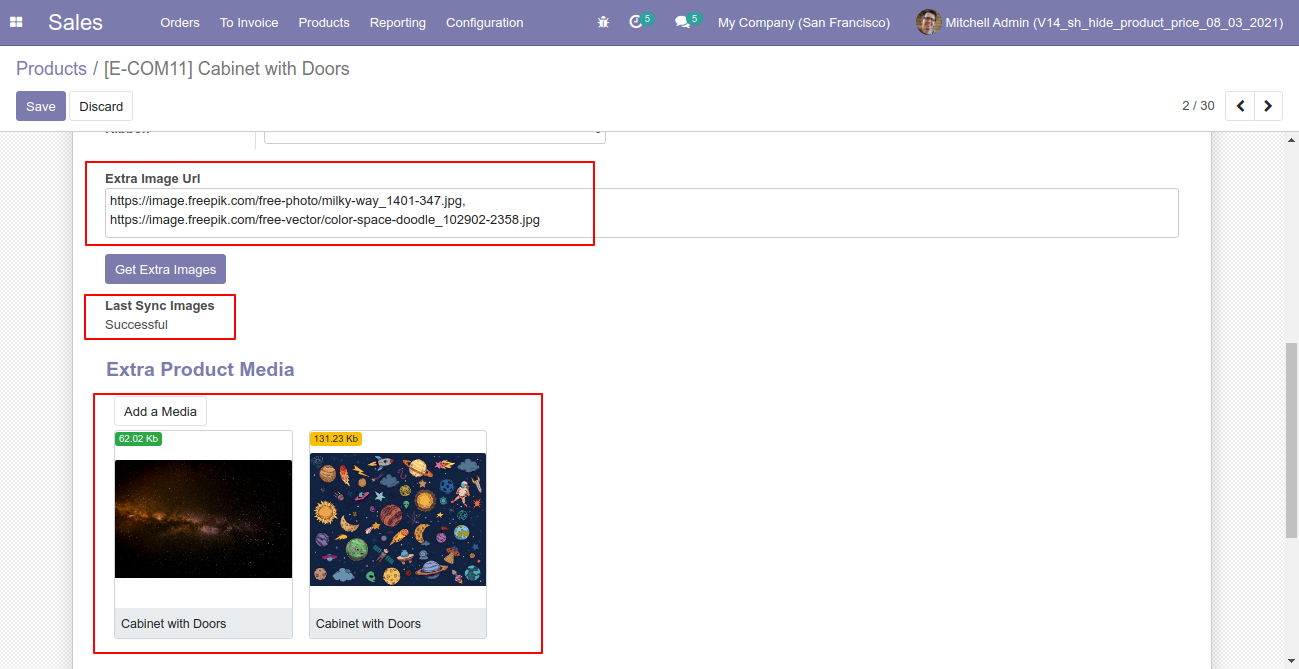1299x669 pixels.
Task: Click the 131.23 Kb size badge
Action: pos(335,438)
